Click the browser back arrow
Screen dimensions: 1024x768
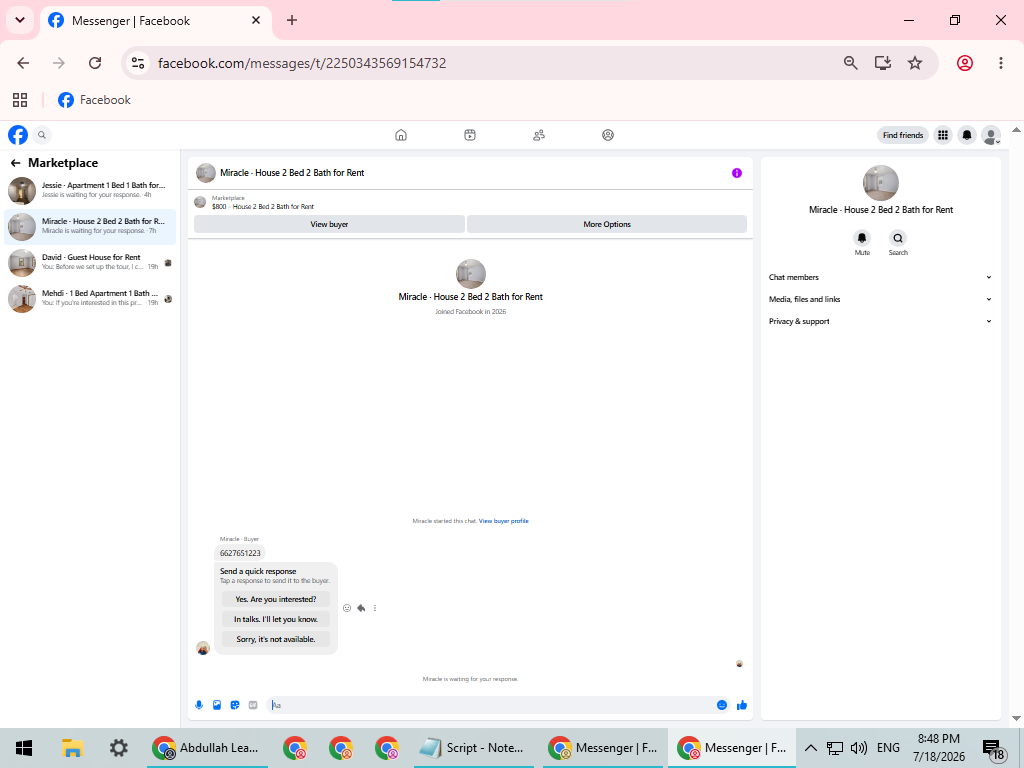click(x=24, y=63)
